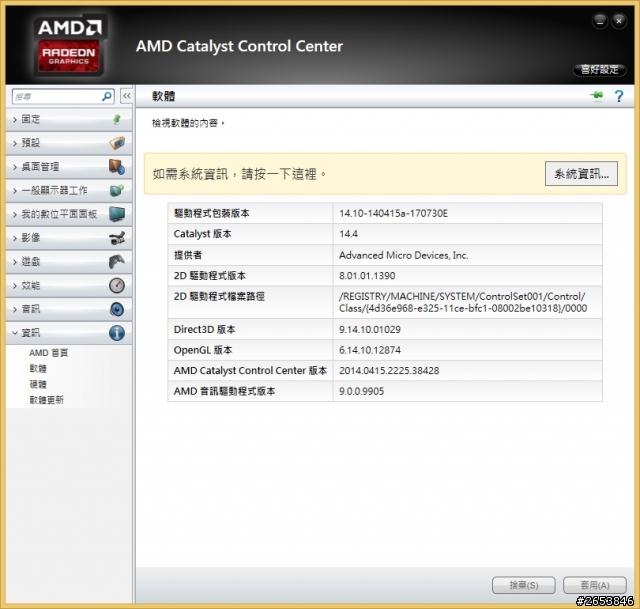Click the 影像 video camera icon
This screenshot has height=609, width=640.
tap(117, 238)
